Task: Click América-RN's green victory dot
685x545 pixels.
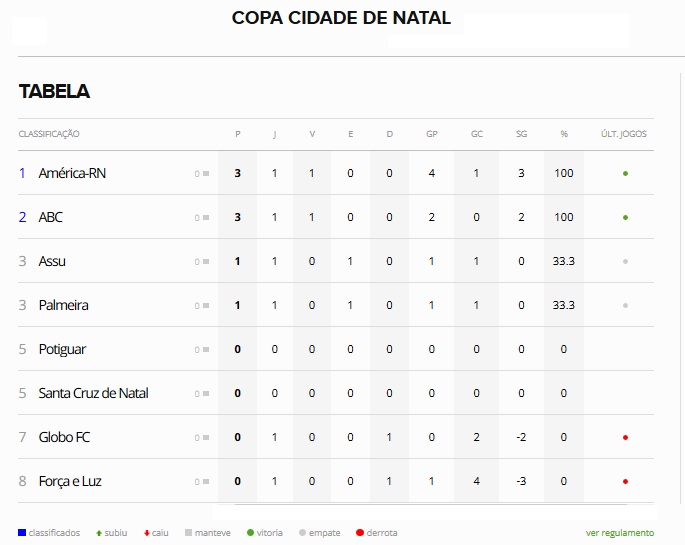Action: 625,173
